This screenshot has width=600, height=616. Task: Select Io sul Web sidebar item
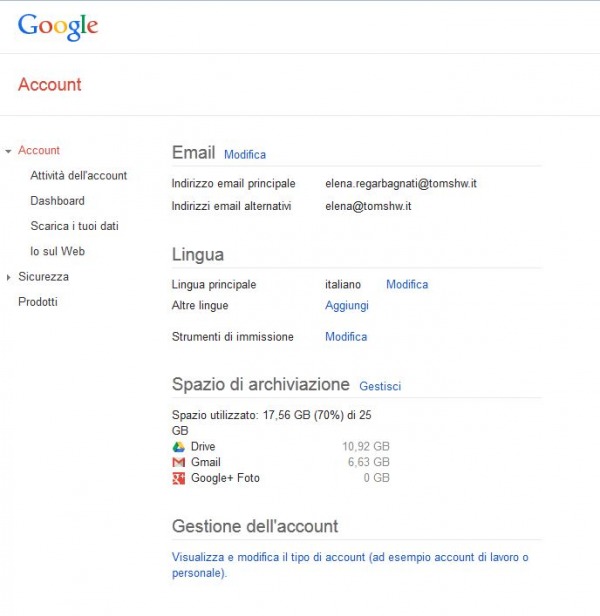tap(57, 251)
